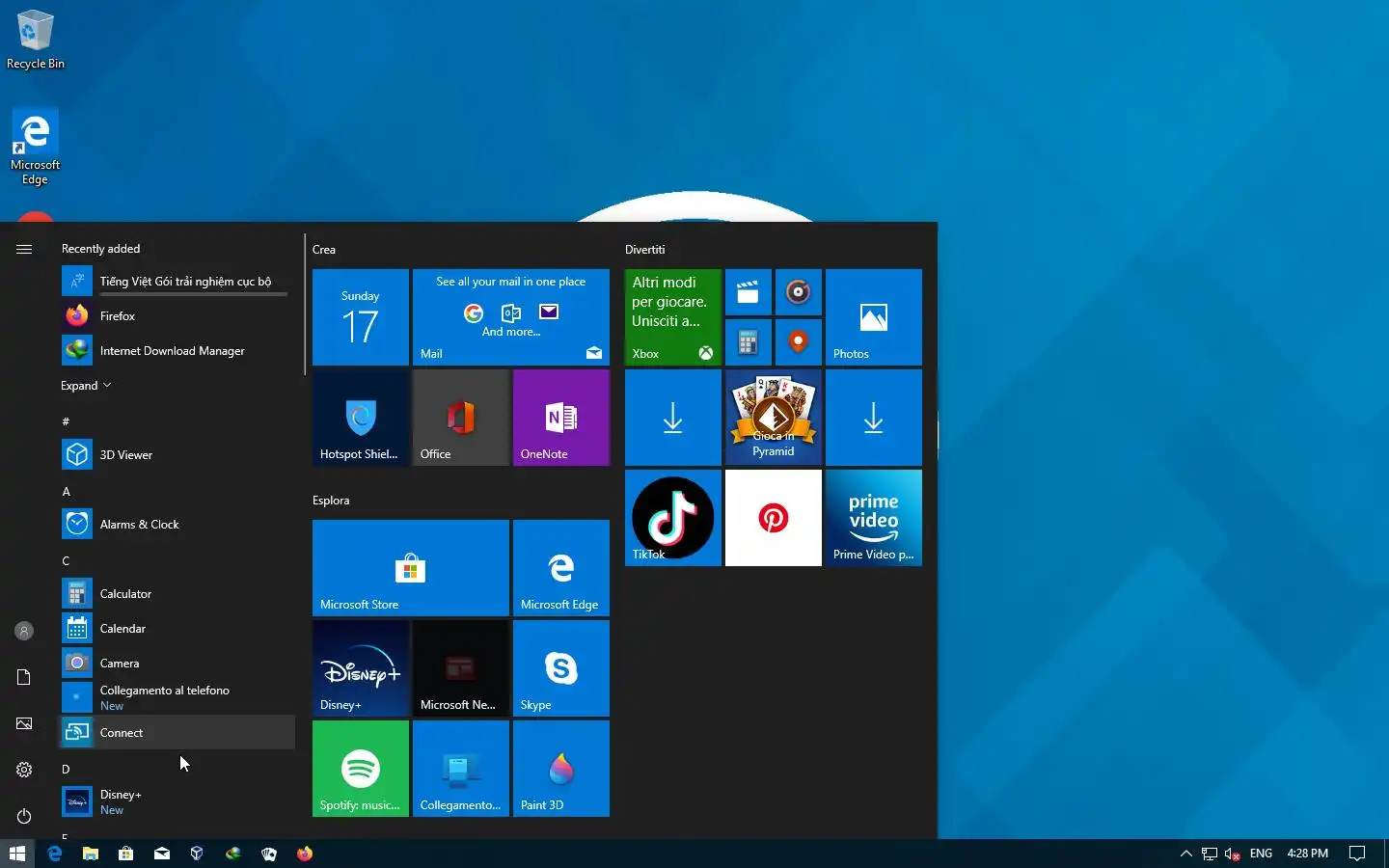Click the Windows Start button
Screen dimensions: 1389x868
coord(17,854)
